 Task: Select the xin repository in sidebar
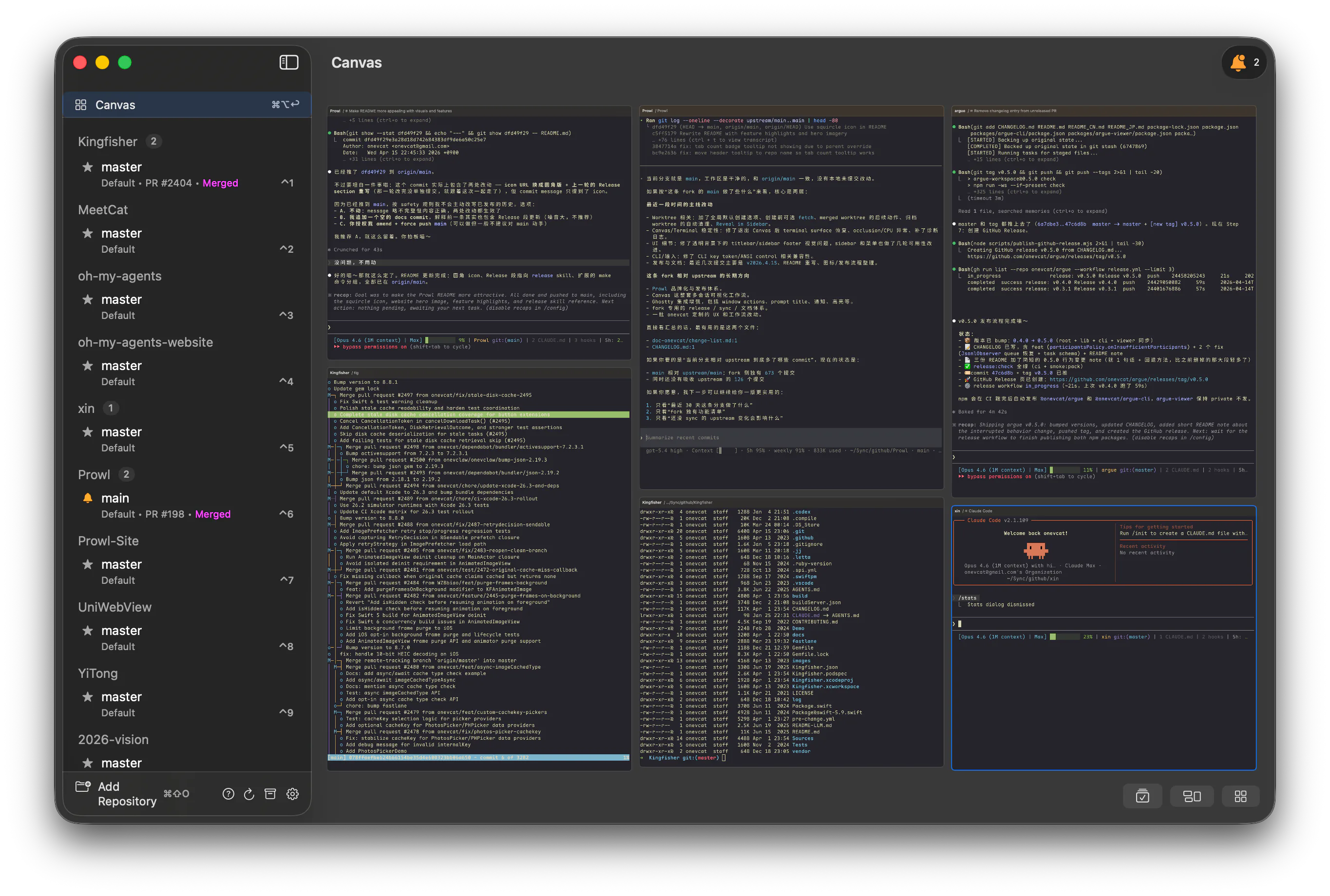[x=86, y=408]
